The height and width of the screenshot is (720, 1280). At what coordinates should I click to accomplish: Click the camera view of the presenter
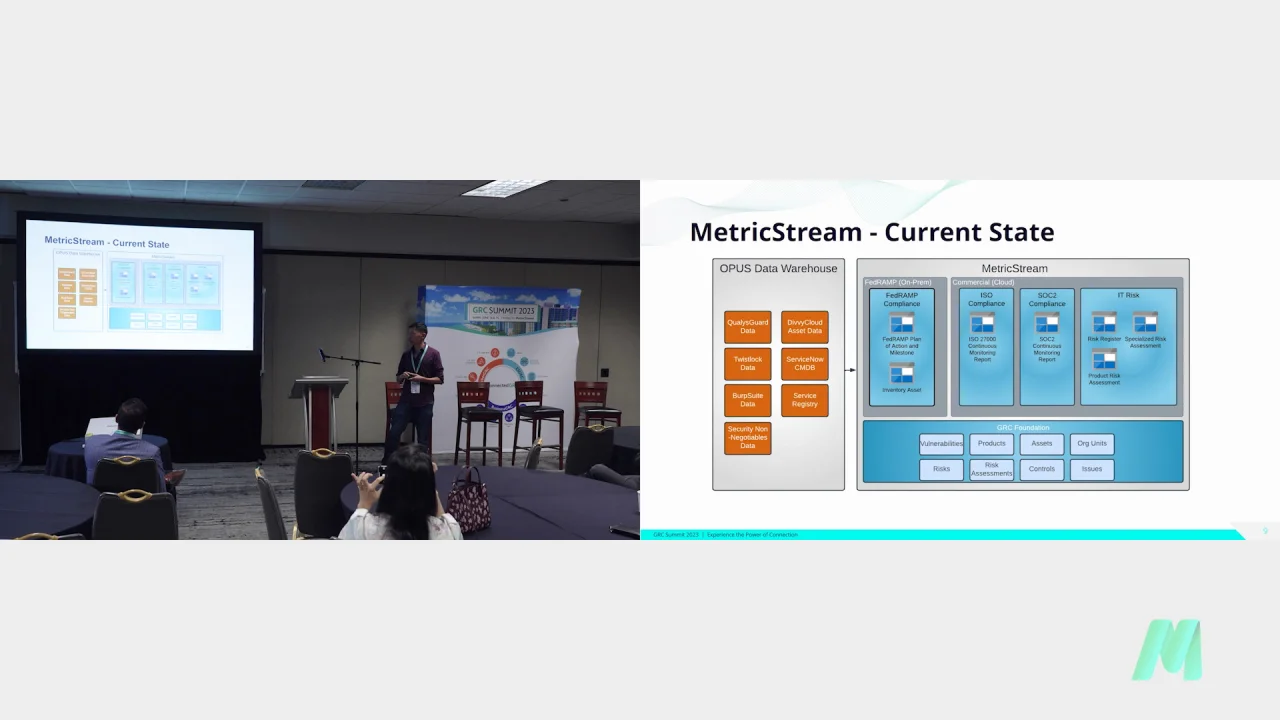click(x=320, y=360)
